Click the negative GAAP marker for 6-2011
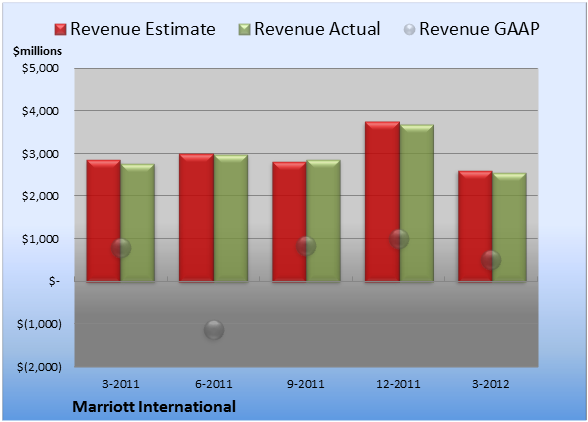The height and width of the screenshot is (422, 588). (x=214, y=330)
